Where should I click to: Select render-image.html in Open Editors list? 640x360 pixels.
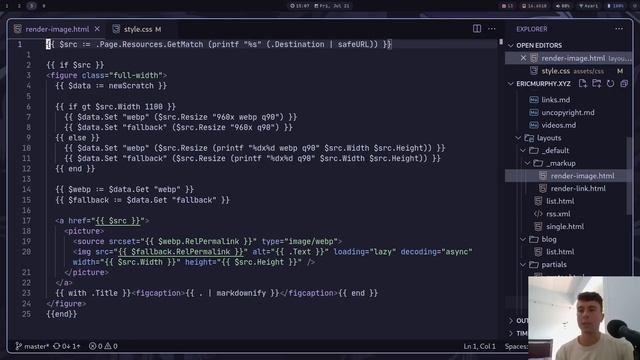[x=568, y=58]
